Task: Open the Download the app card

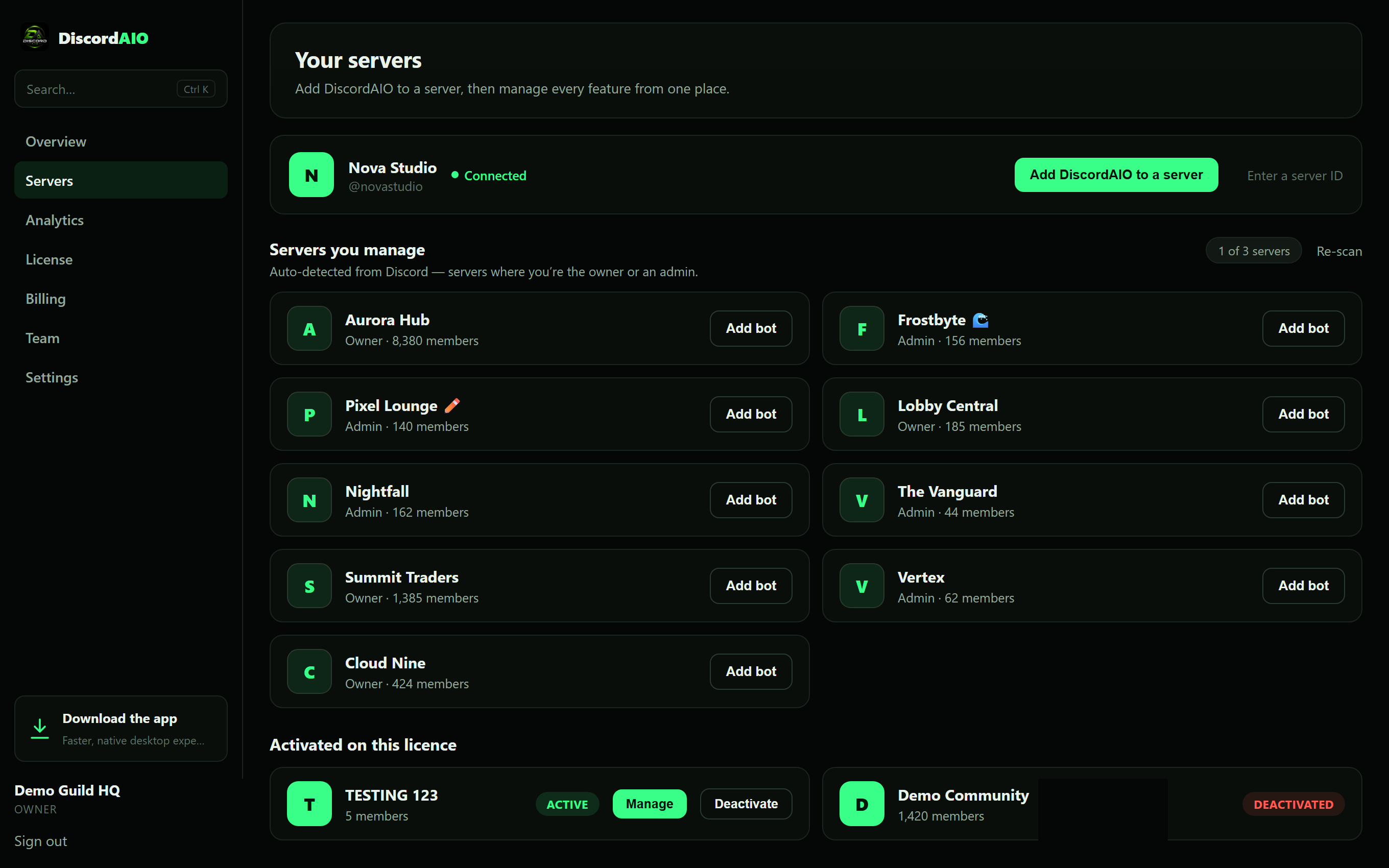Action: 121,729
